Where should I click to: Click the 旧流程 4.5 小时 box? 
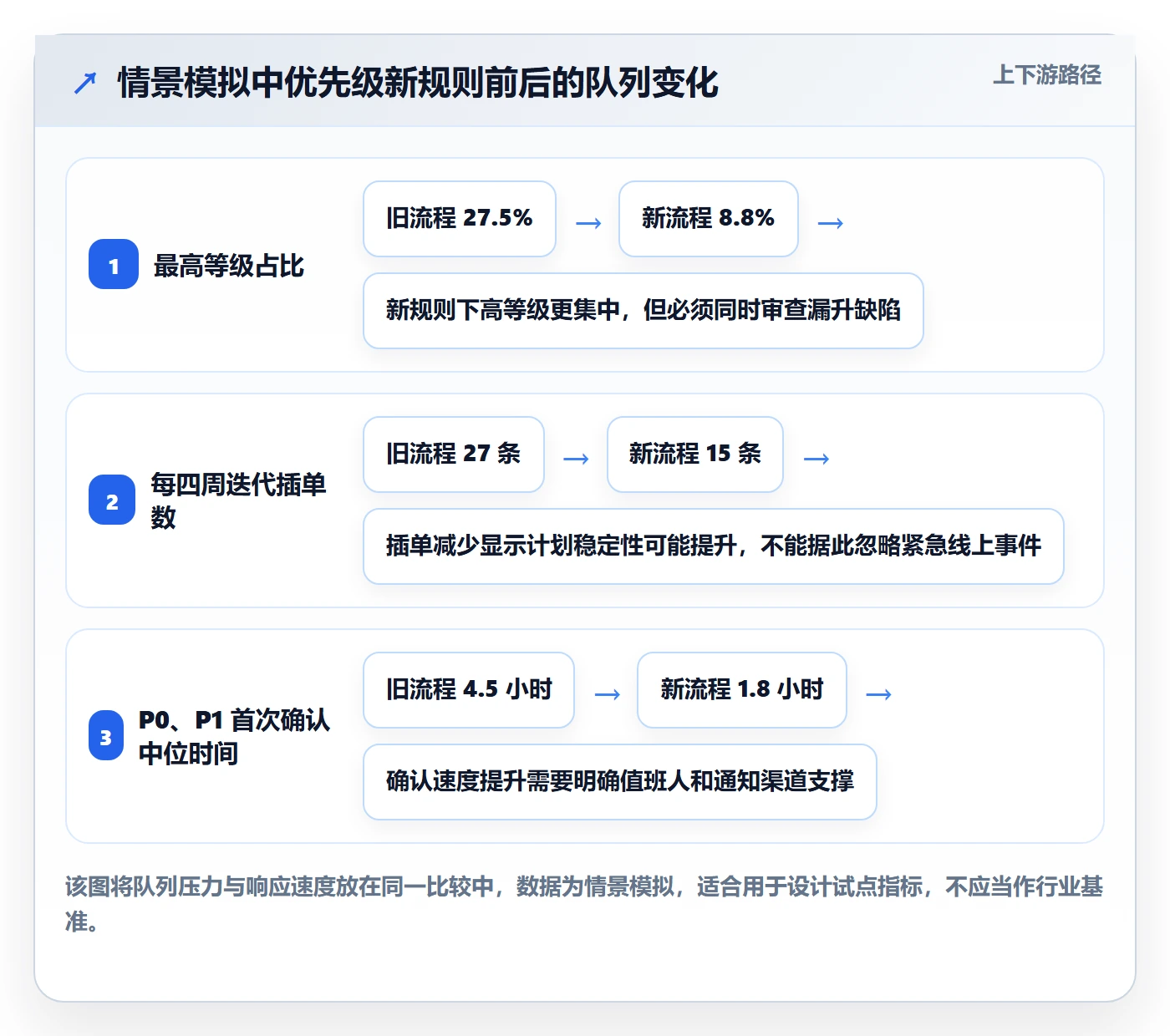[469, 690]
